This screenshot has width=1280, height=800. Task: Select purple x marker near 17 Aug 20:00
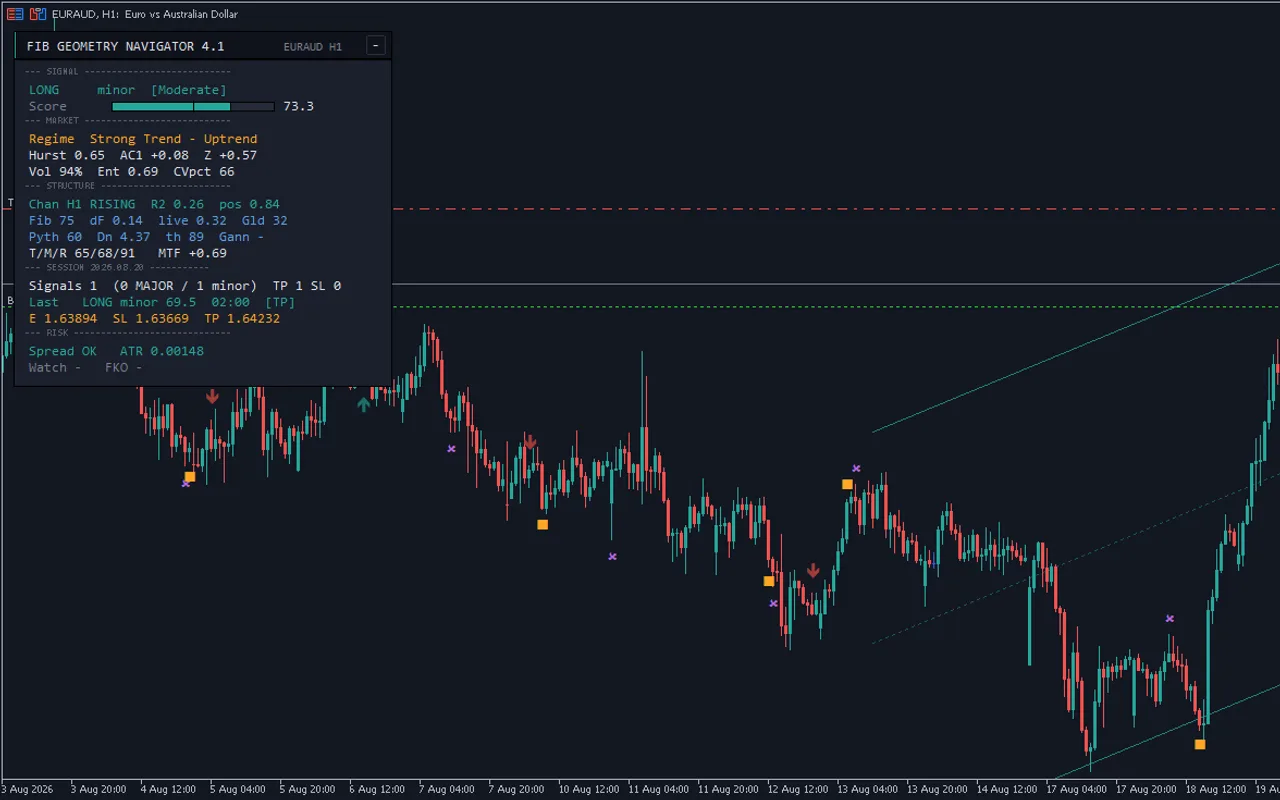pos(1169,618)
